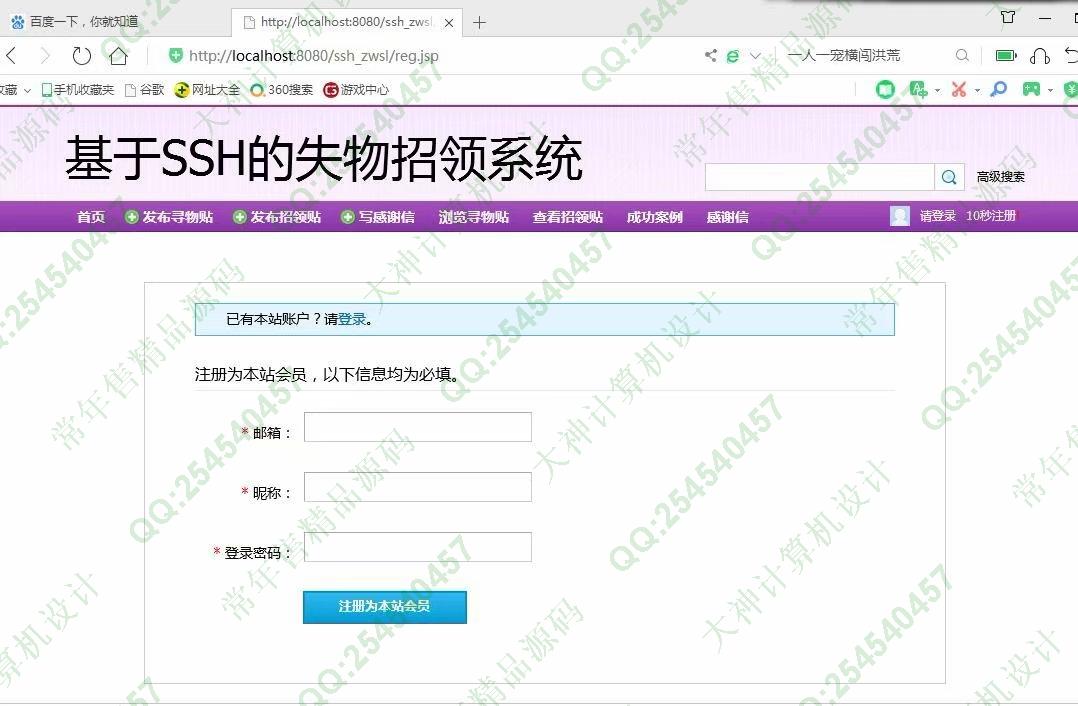Click the green security shield in address bar
This screenshot has height=706, width=1078.
175,56
